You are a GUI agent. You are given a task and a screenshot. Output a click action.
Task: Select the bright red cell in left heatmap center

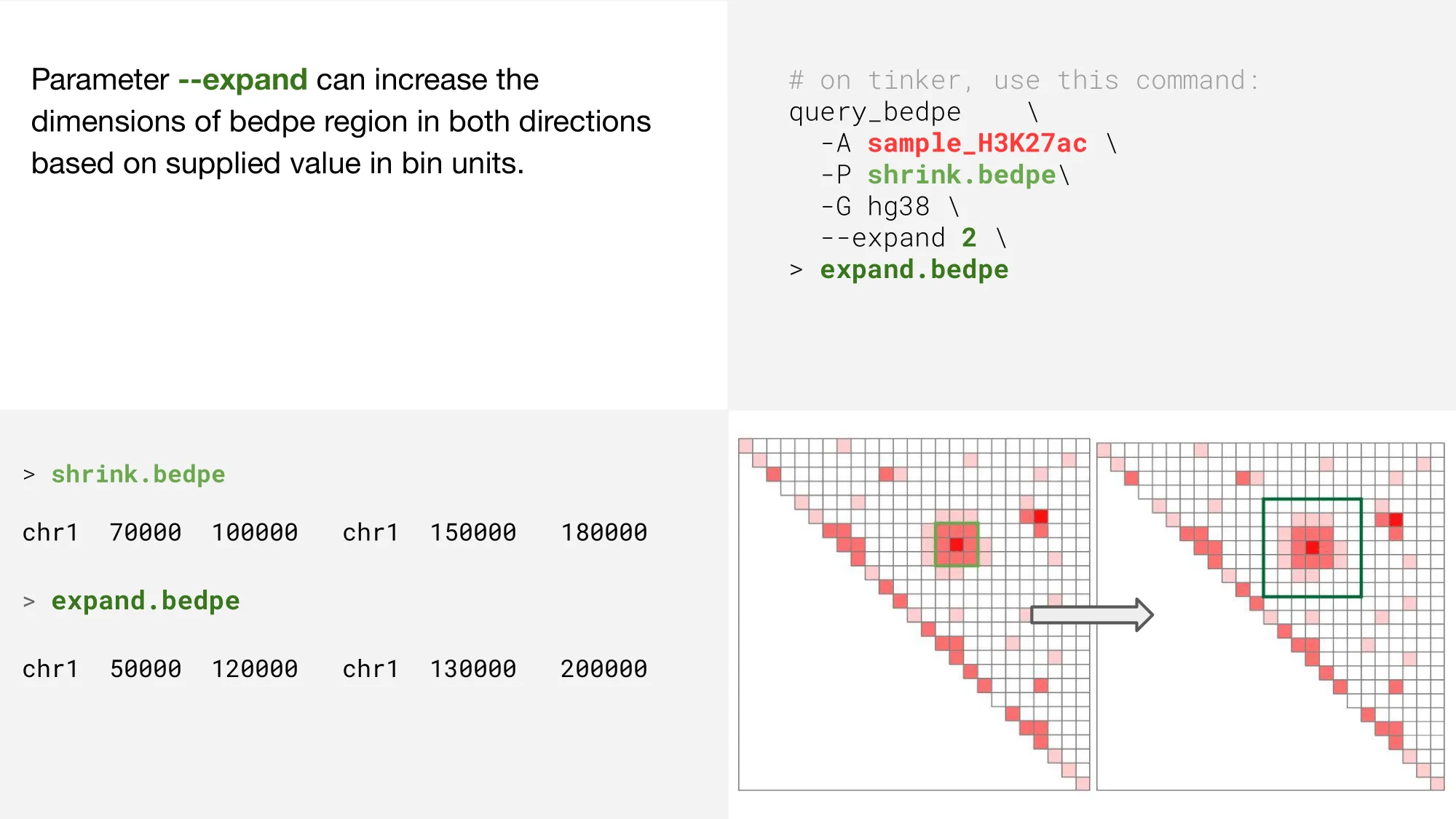(x=957, y=544)
